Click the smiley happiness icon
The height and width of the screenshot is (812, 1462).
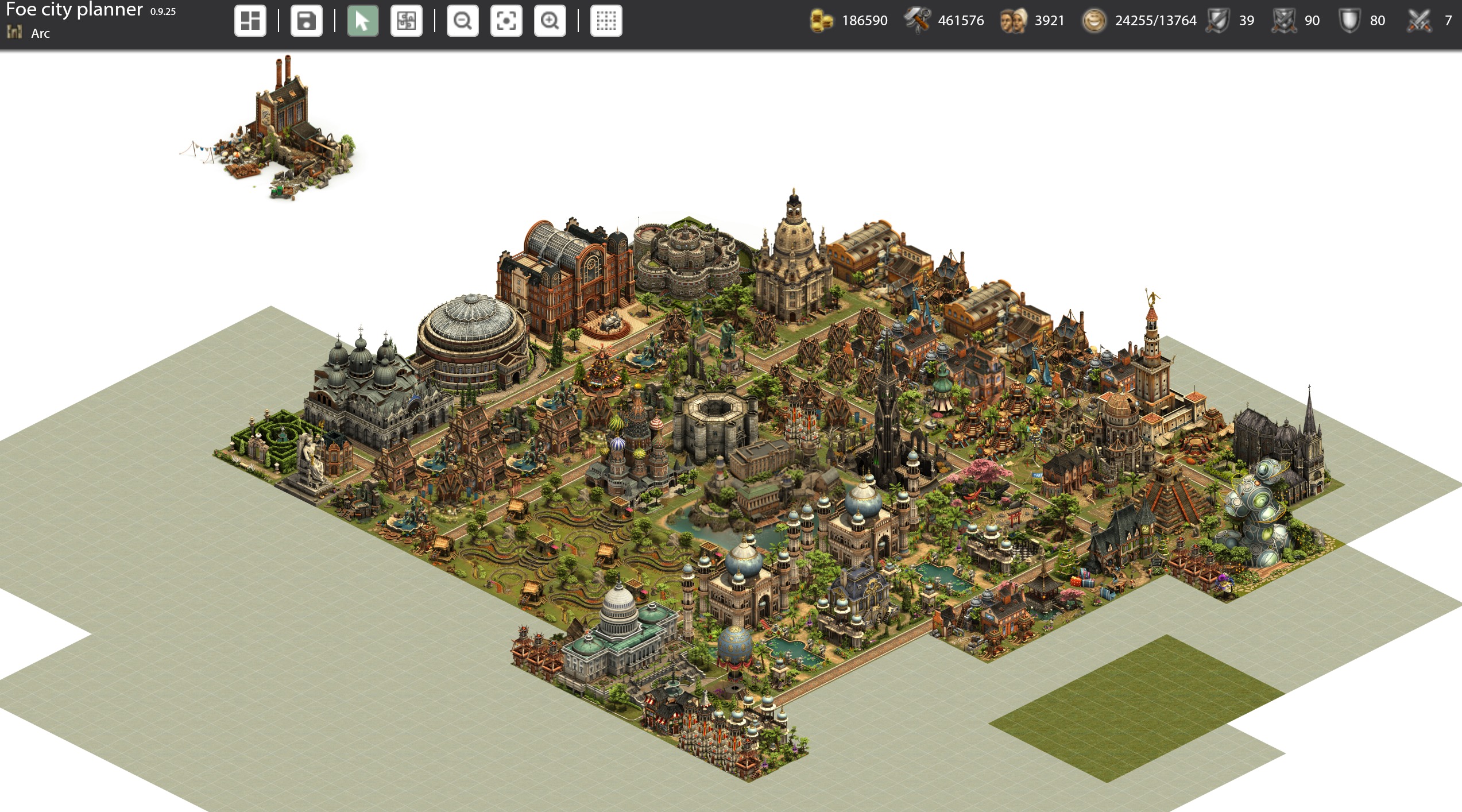coord(1094,21)
